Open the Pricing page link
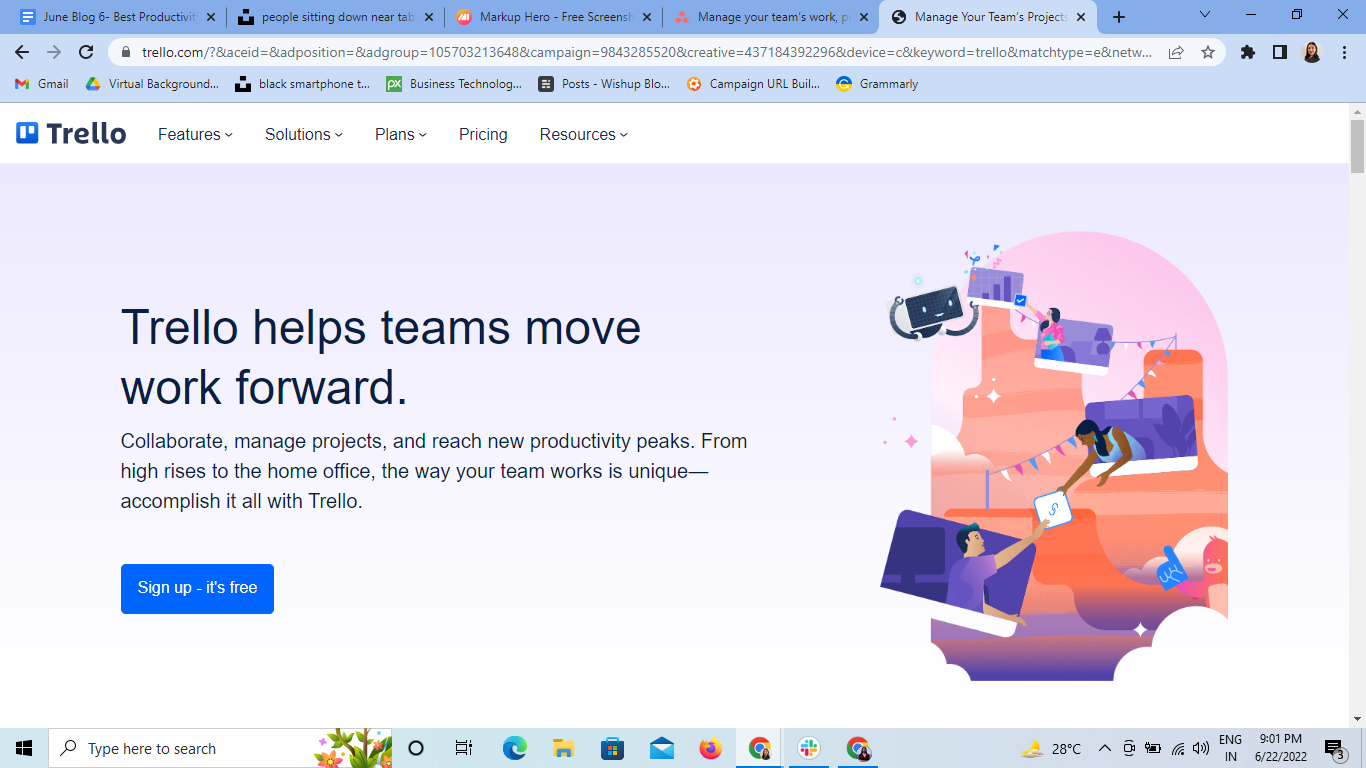1366x768 pixels. (483, 134)
